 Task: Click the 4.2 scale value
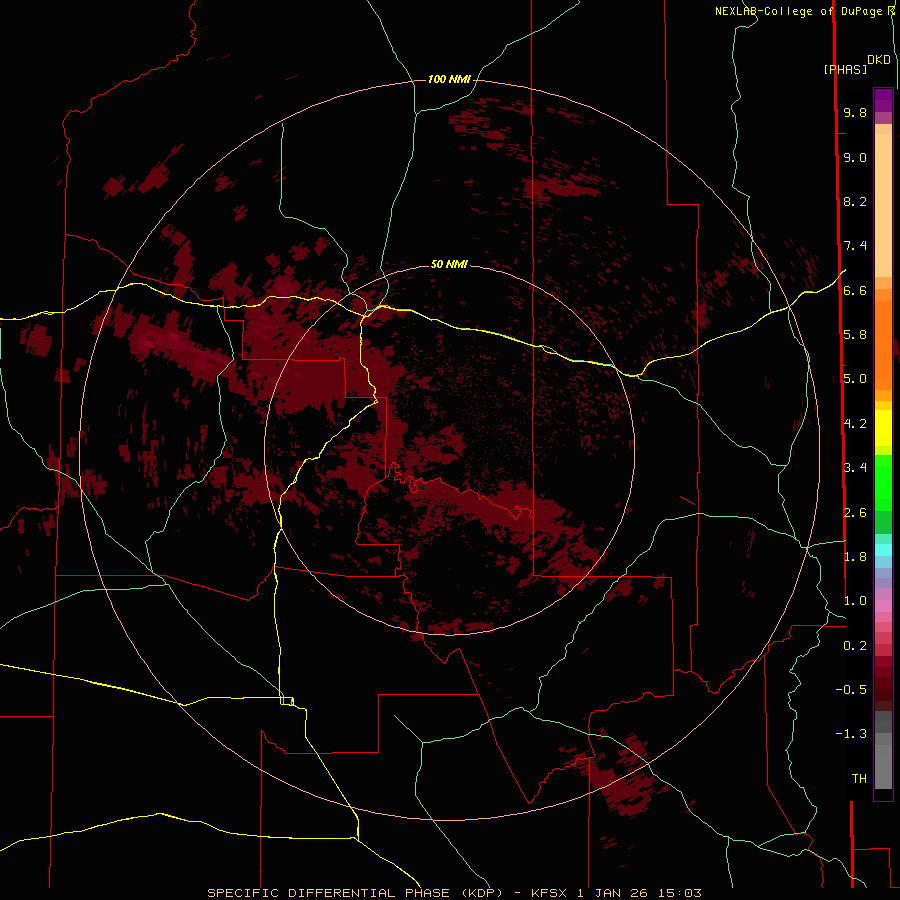pos(855,424)
